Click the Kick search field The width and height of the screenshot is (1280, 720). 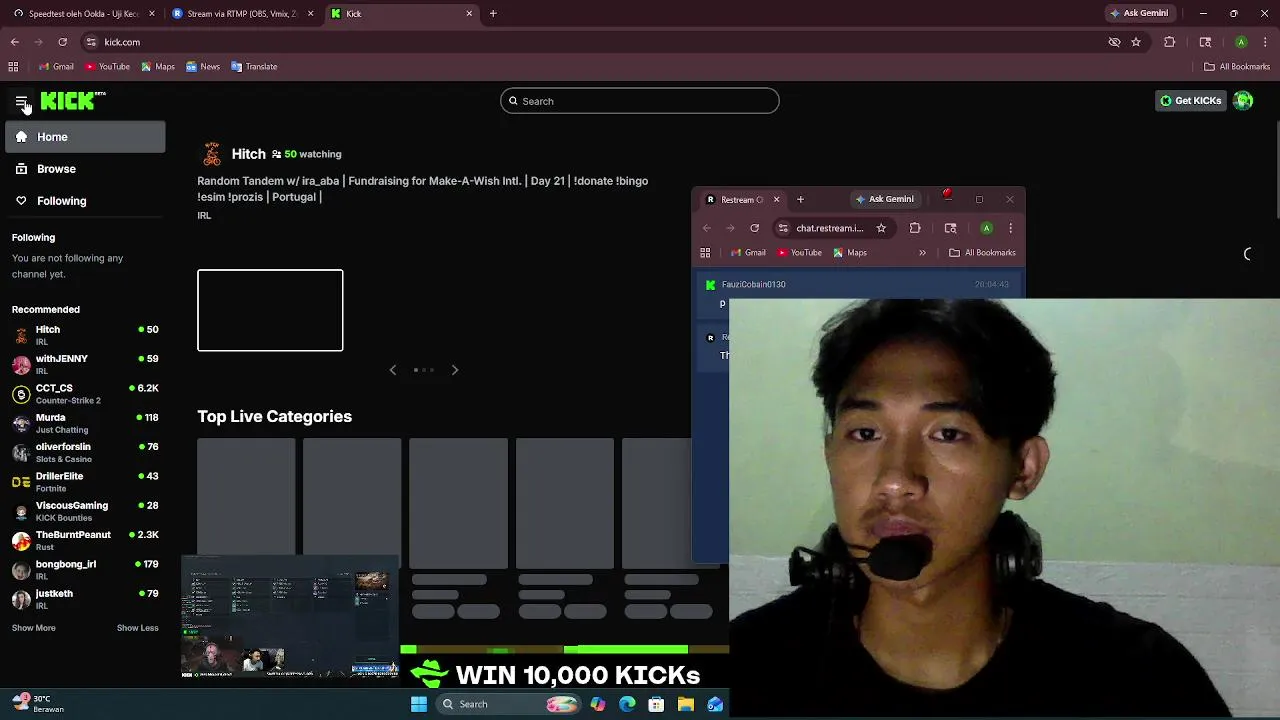[639, 101]
